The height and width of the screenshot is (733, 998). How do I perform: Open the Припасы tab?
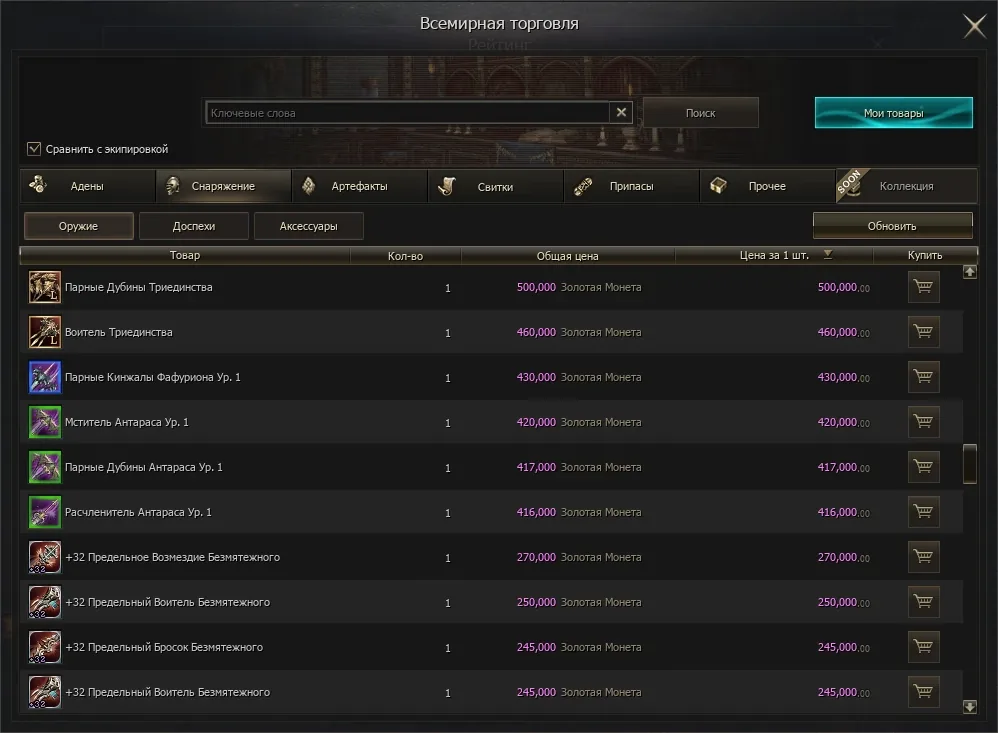[631, 186]
